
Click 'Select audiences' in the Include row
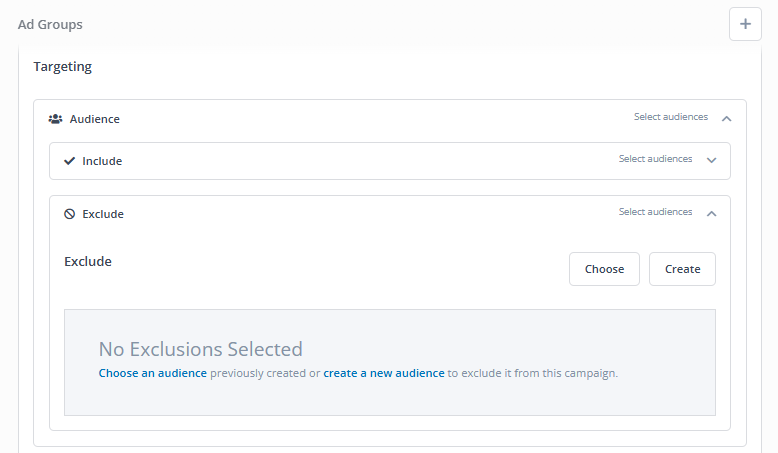click(x=655, y=159)
